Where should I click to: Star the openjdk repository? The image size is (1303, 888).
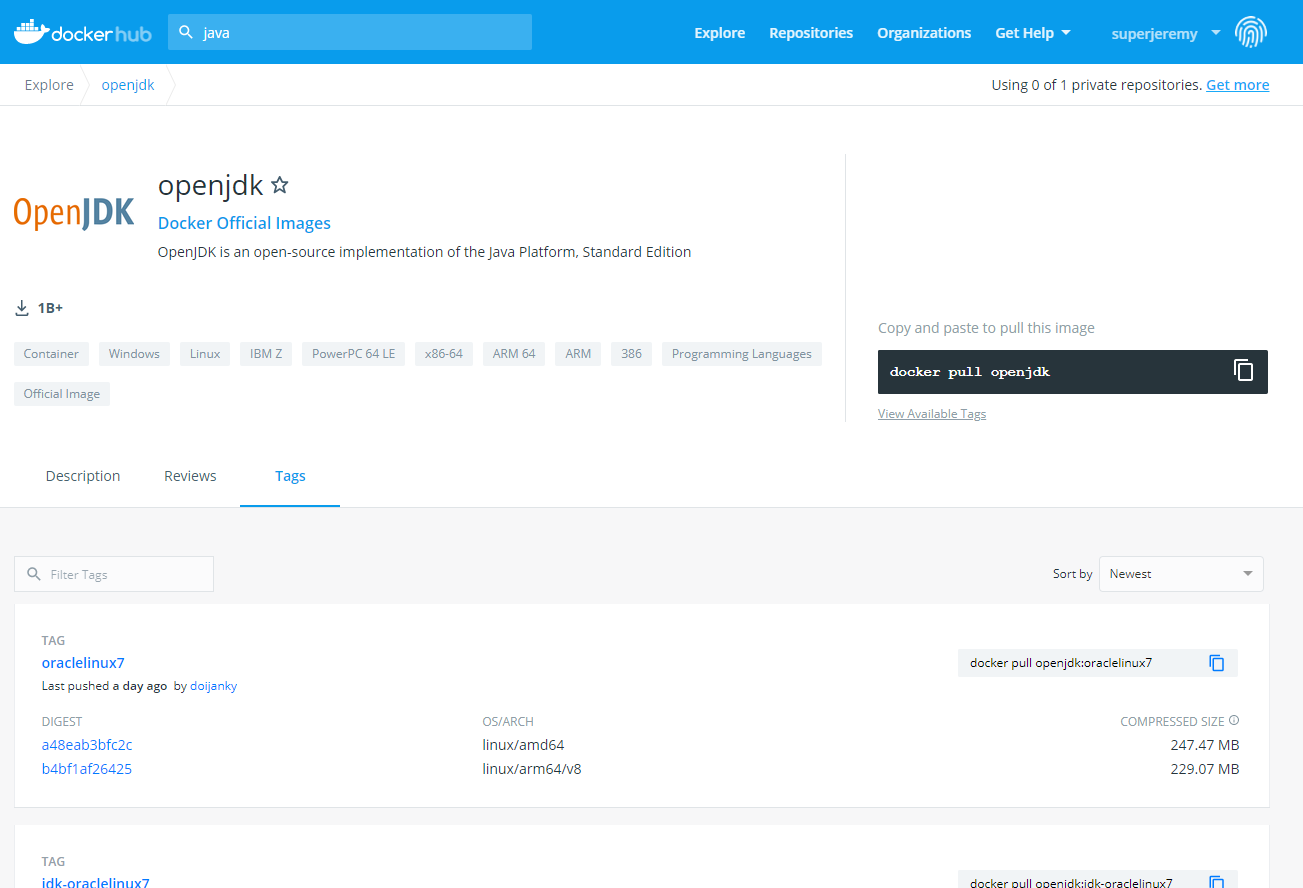tap(280, 185)
